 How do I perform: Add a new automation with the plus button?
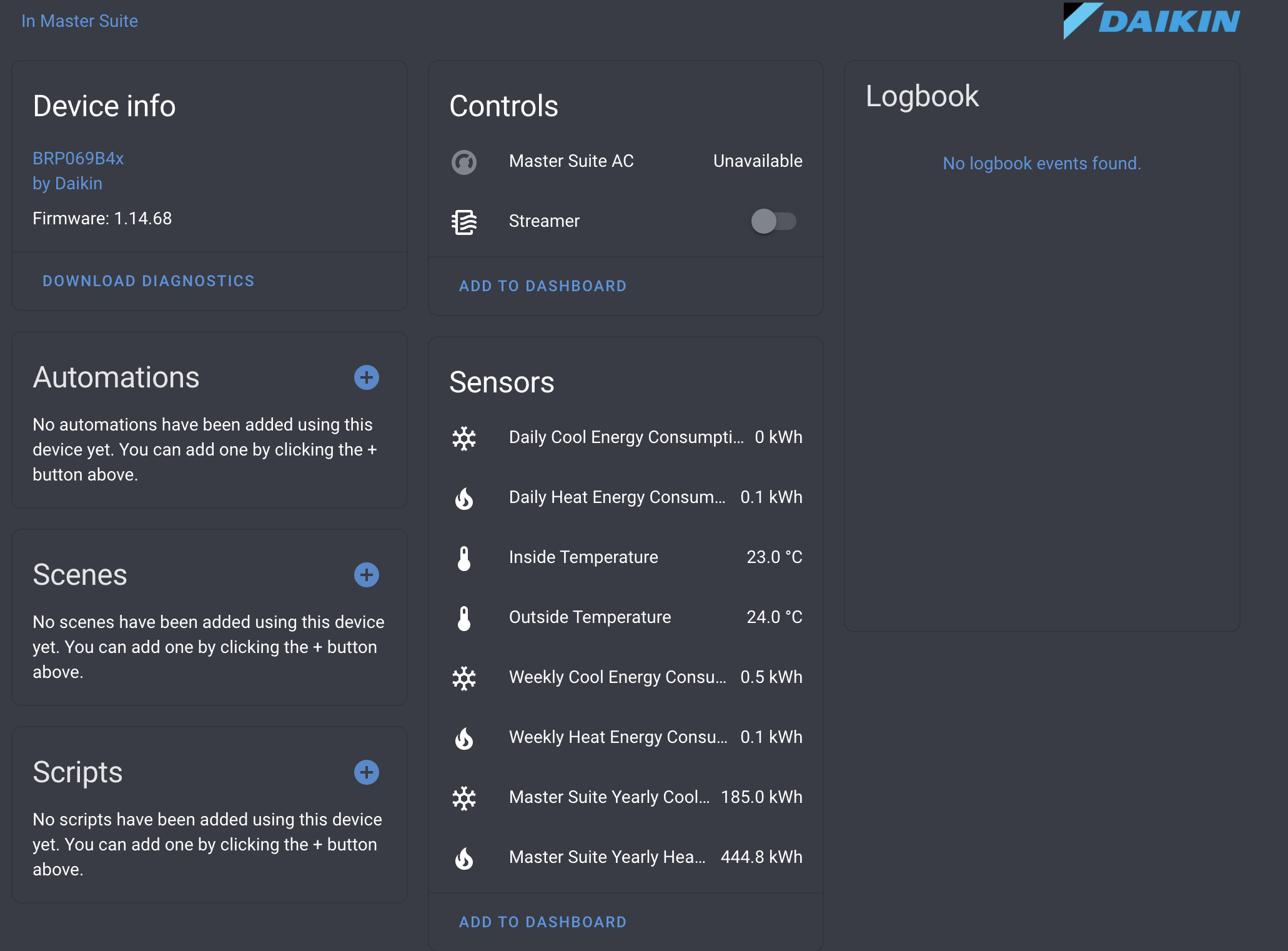pyautogui.click(x=367, y=377)
